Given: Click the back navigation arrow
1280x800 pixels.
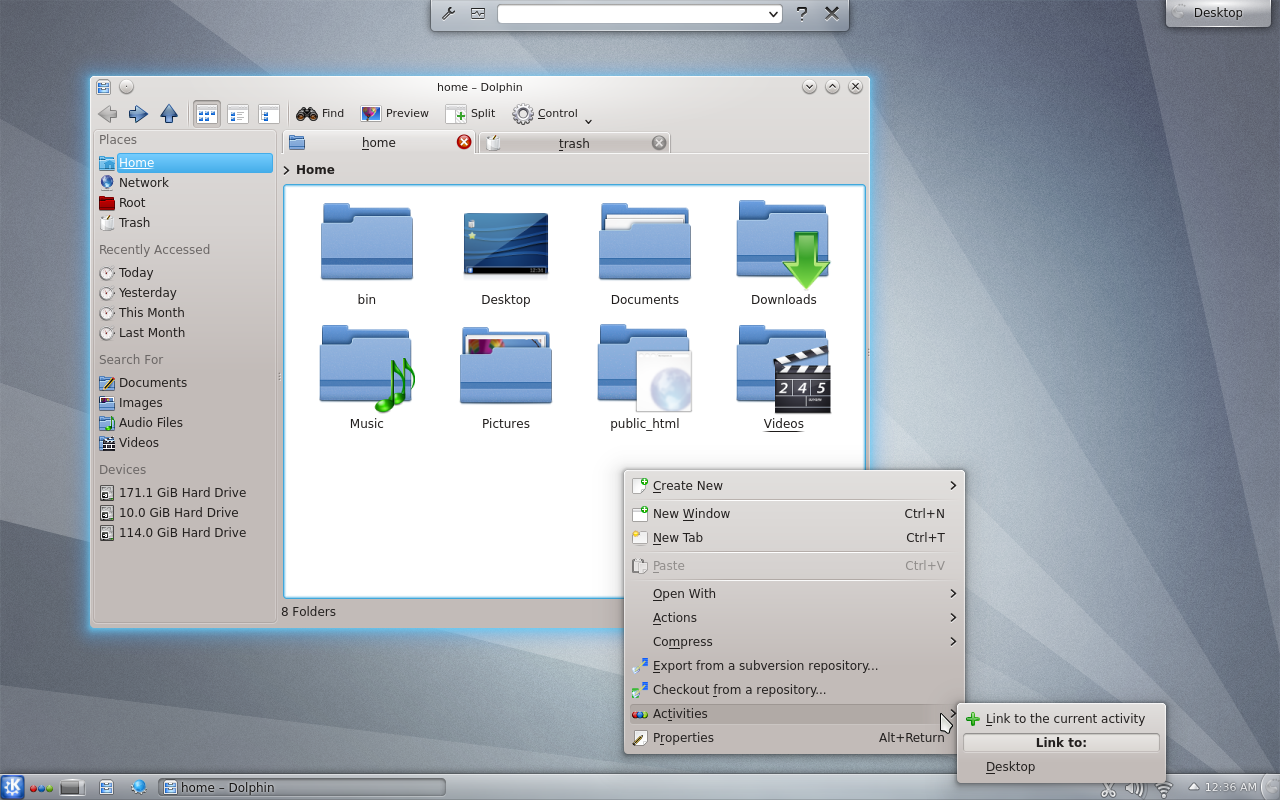Looking at the screenshot, I should [x=107, y=113].
